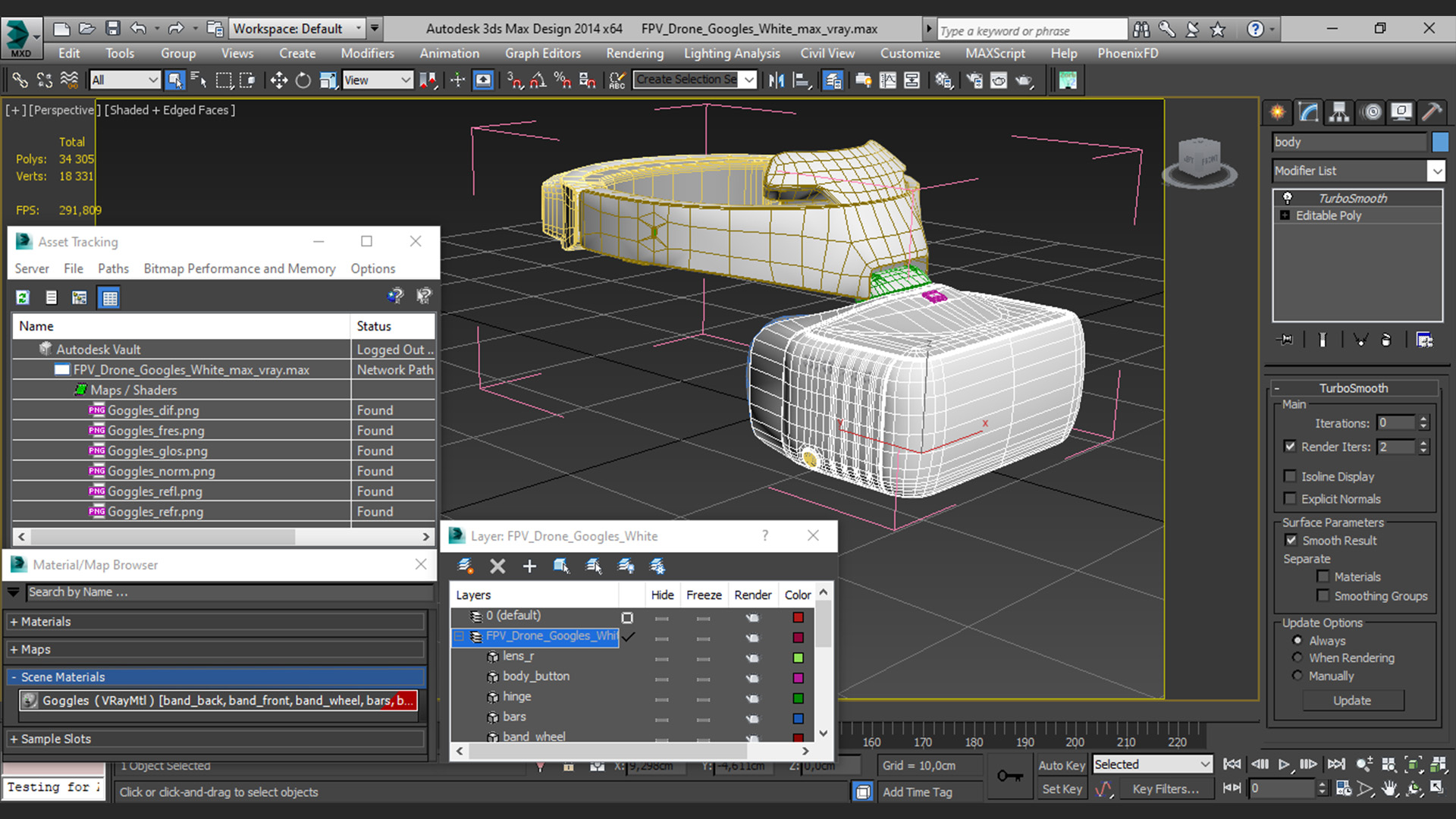Open Select by Name dialog icon
This screenshot has width=1456, height=819.
199,80
